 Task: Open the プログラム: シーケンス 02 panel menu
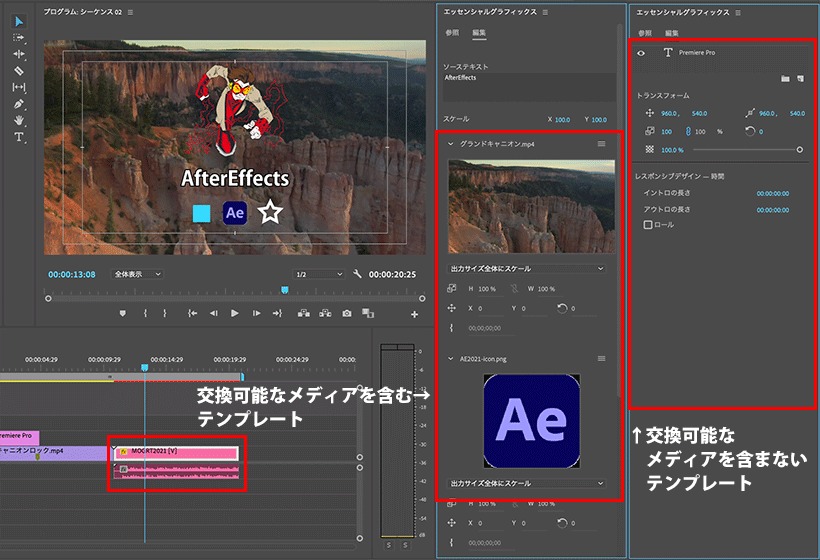pos(130,12)
